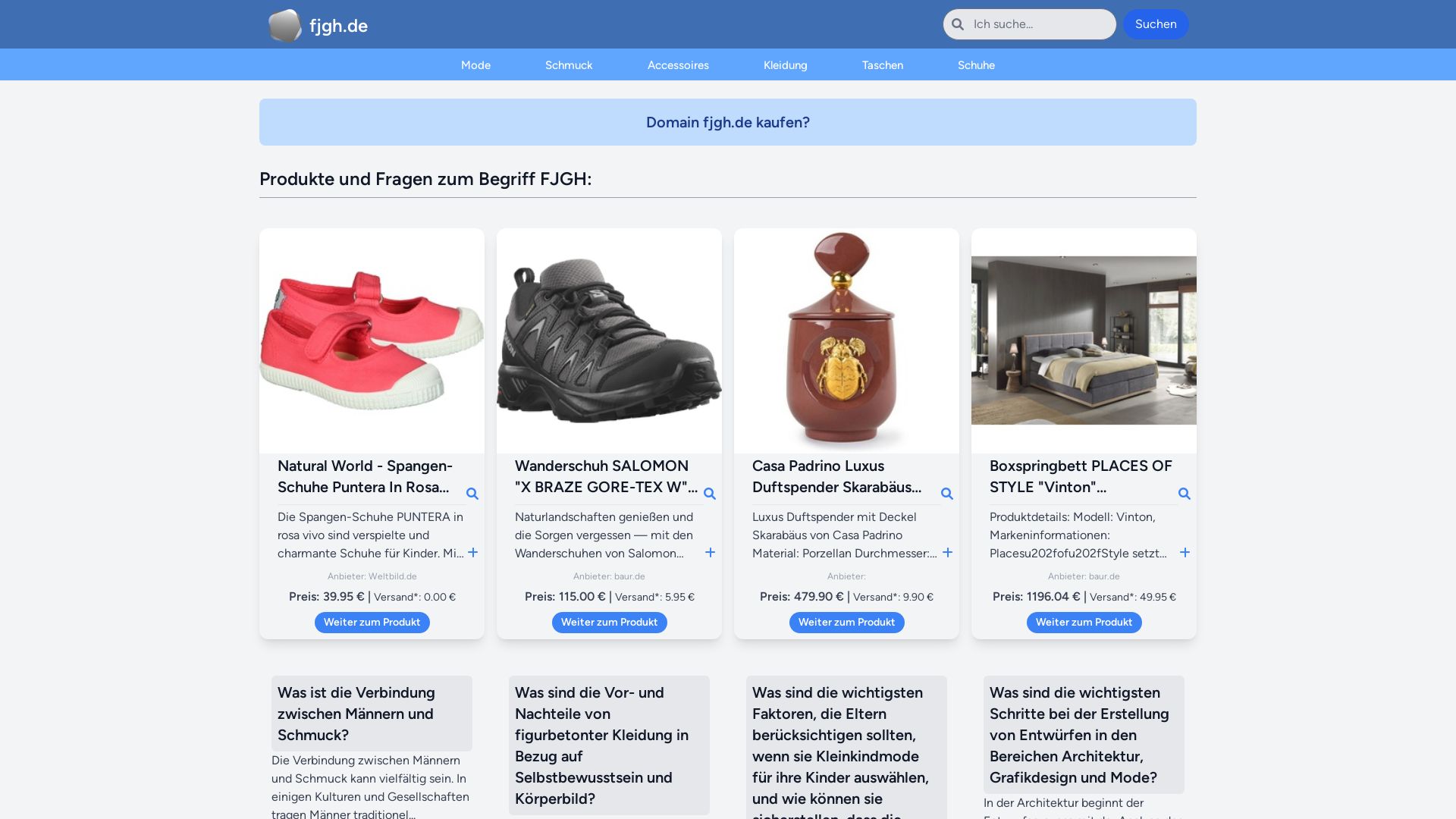1456x819 pixels.
Task: Click 'Versand*: 49.95 €' text
Action: [1133, 597]
